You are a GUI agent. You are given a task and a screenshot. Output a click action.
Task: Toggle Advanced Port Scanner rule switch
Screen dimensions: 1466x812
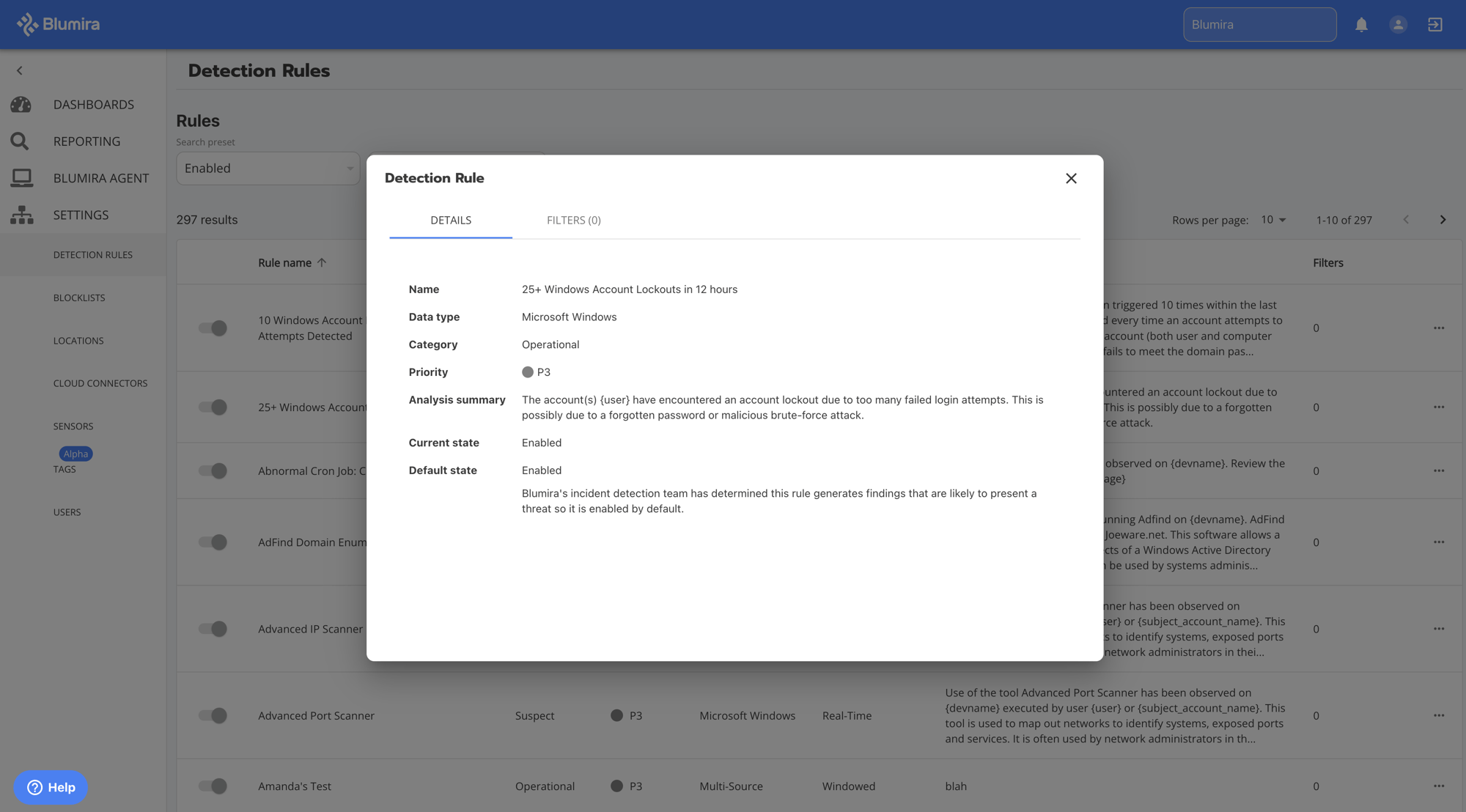[x=213, y=715]
